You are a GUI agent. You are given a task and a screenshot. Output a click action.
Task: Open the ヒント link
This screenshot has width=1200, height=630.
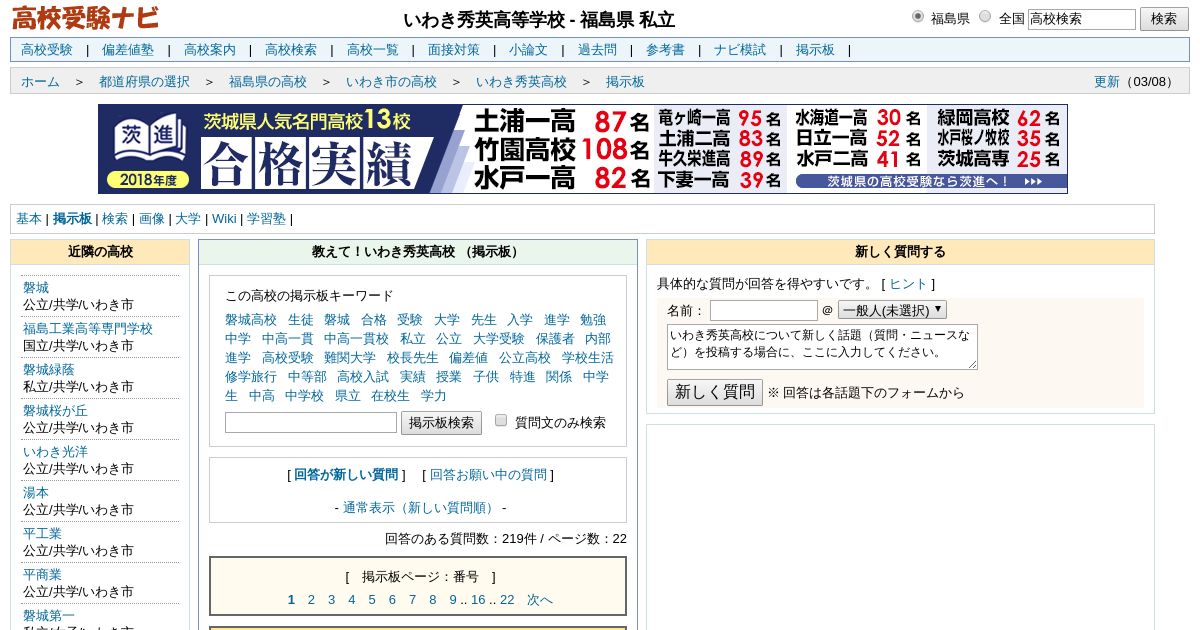(x=909, y=284)
